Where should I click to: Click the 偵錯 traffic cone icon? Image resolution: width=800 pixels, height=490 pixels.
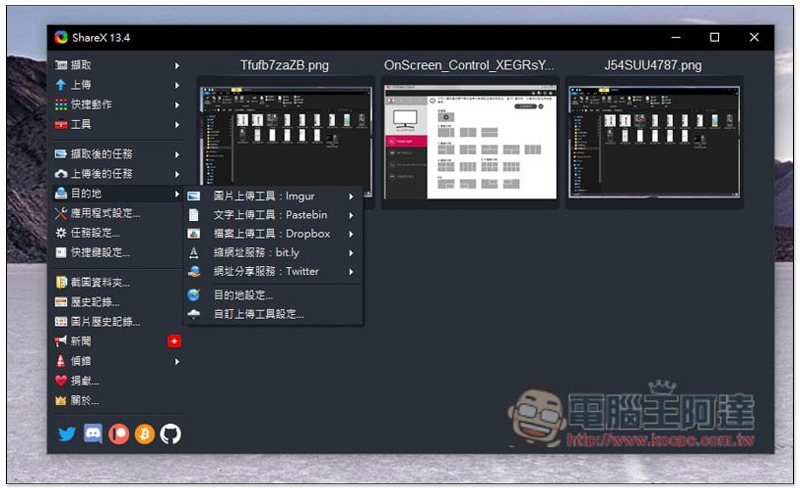coord(61,361)
